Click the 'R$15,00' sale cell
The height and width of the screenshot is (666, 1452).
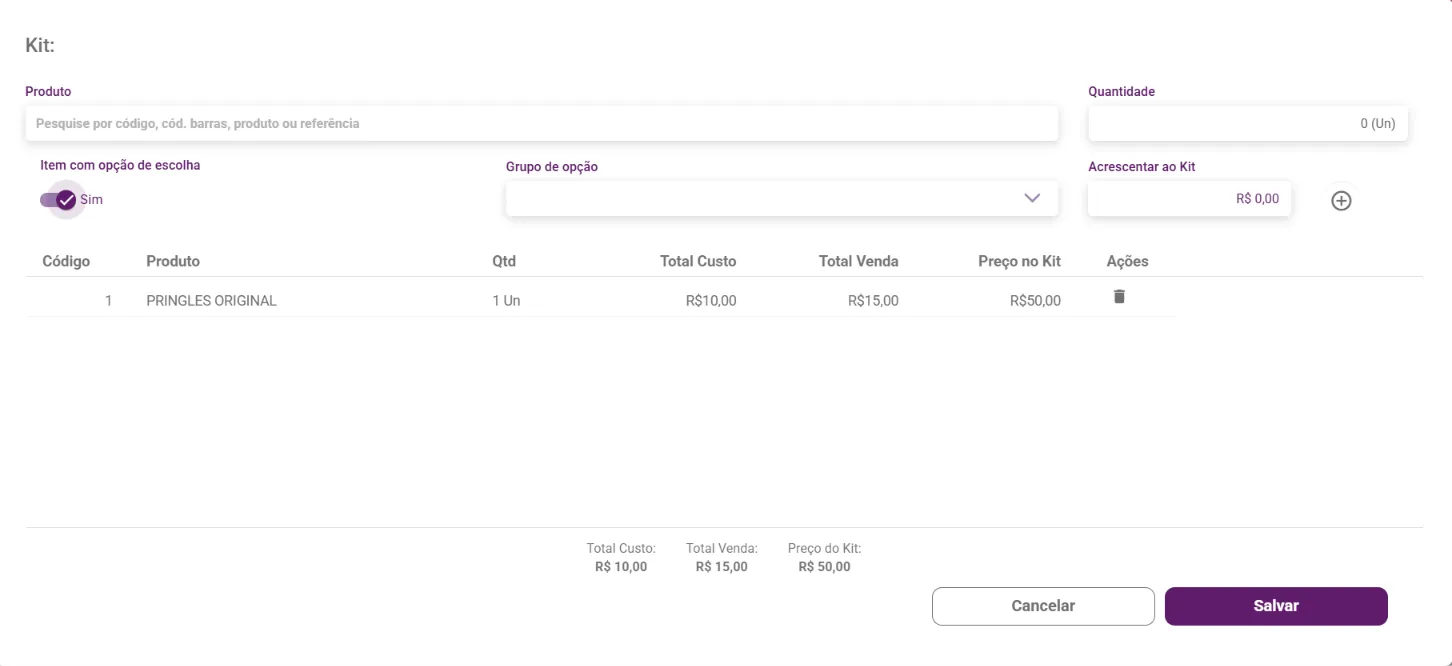coord(873,300)
